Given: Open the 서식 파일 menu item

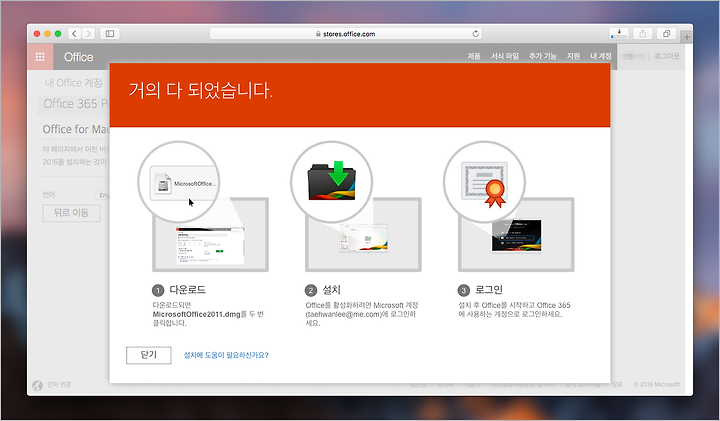Looking at the screenshot, I should (505, 56).
